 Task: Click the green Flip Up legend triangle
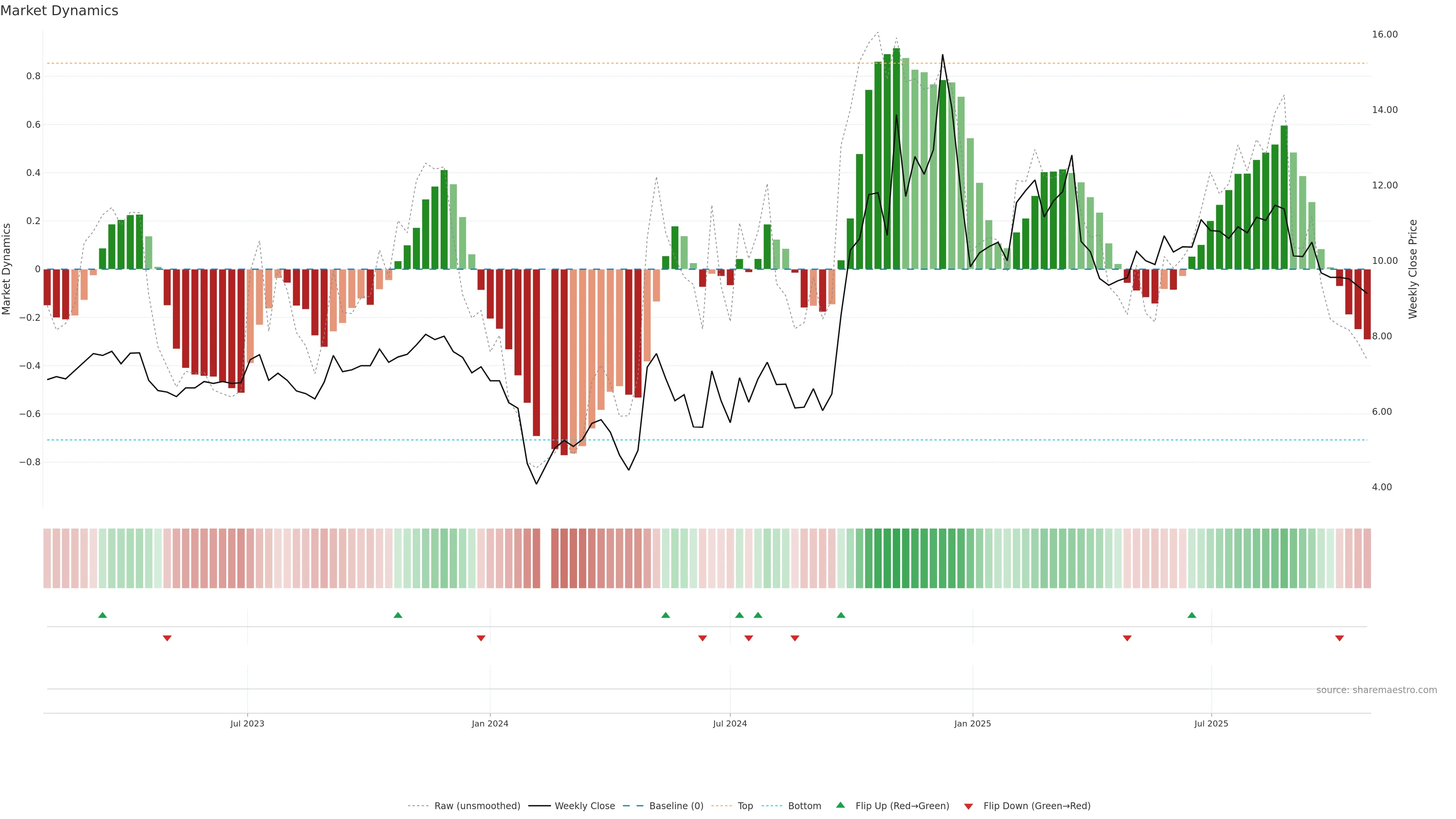[841, 805]
